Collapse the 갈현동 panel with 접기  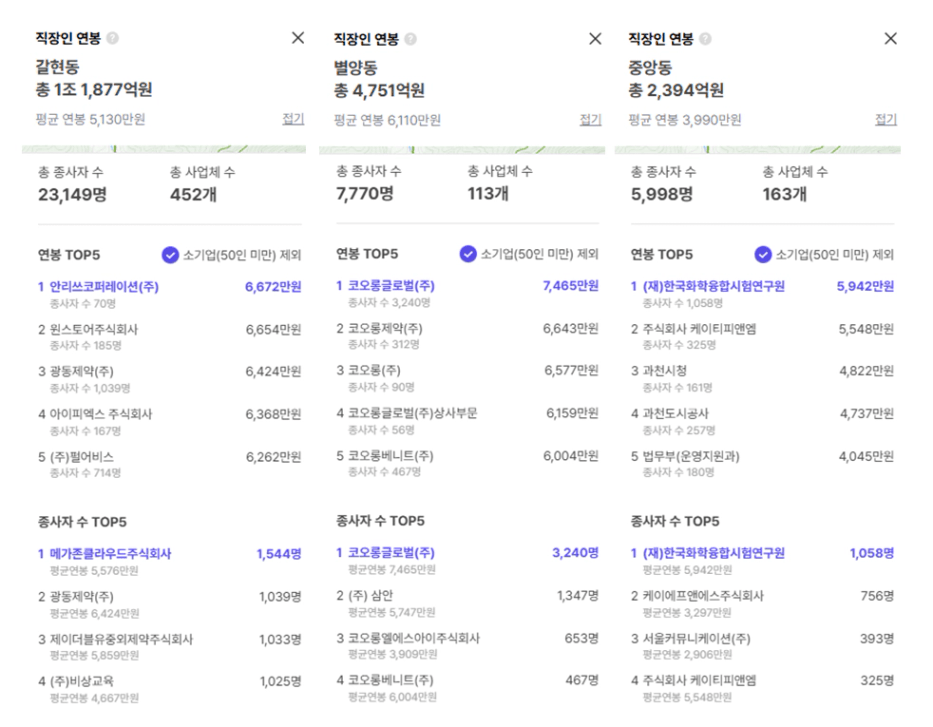click(293, 119)
